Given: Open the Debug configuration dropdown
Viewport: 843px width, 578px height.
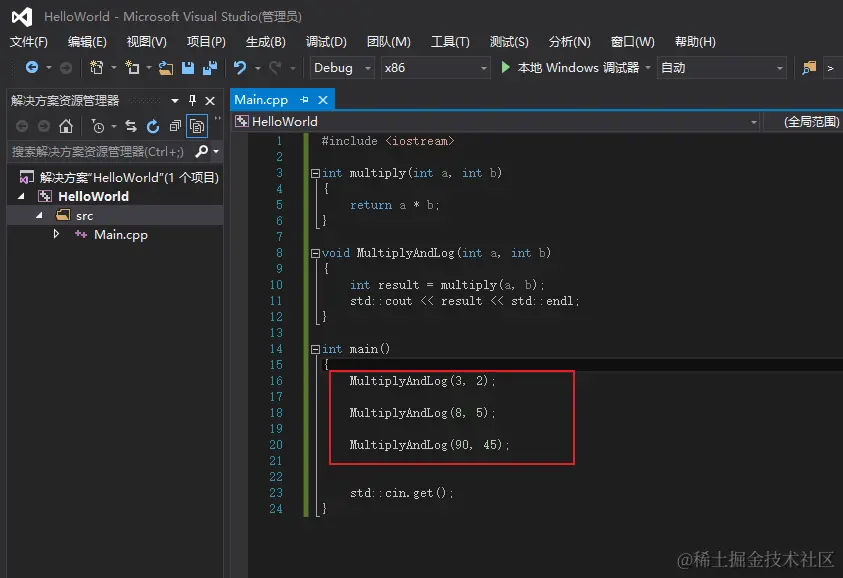Looking at the screenshot, I should coord(342,68).
